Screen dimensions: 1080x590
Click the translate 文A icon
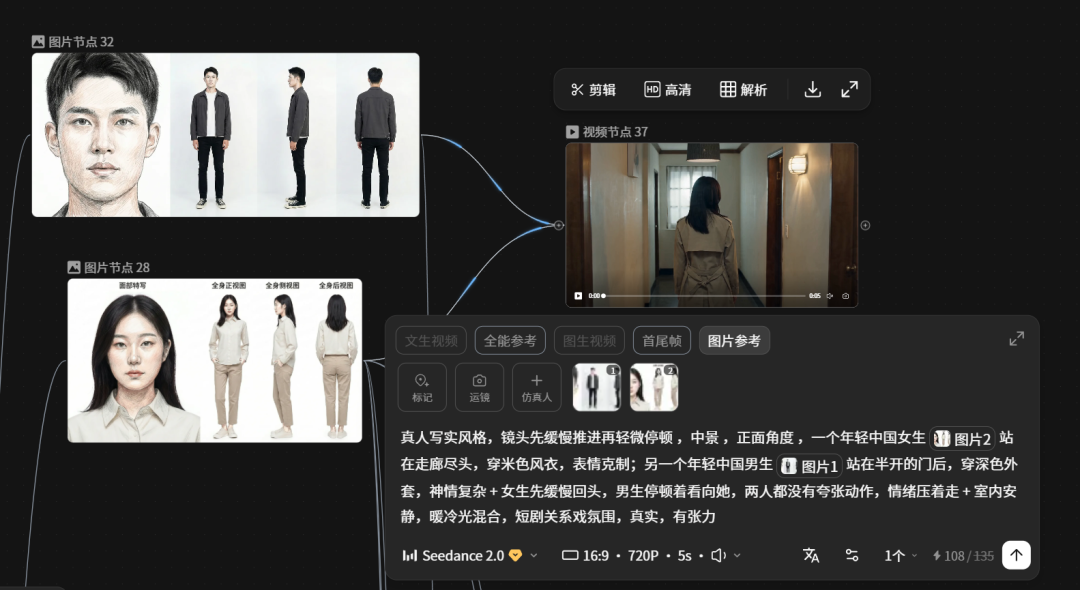(811, 555)
